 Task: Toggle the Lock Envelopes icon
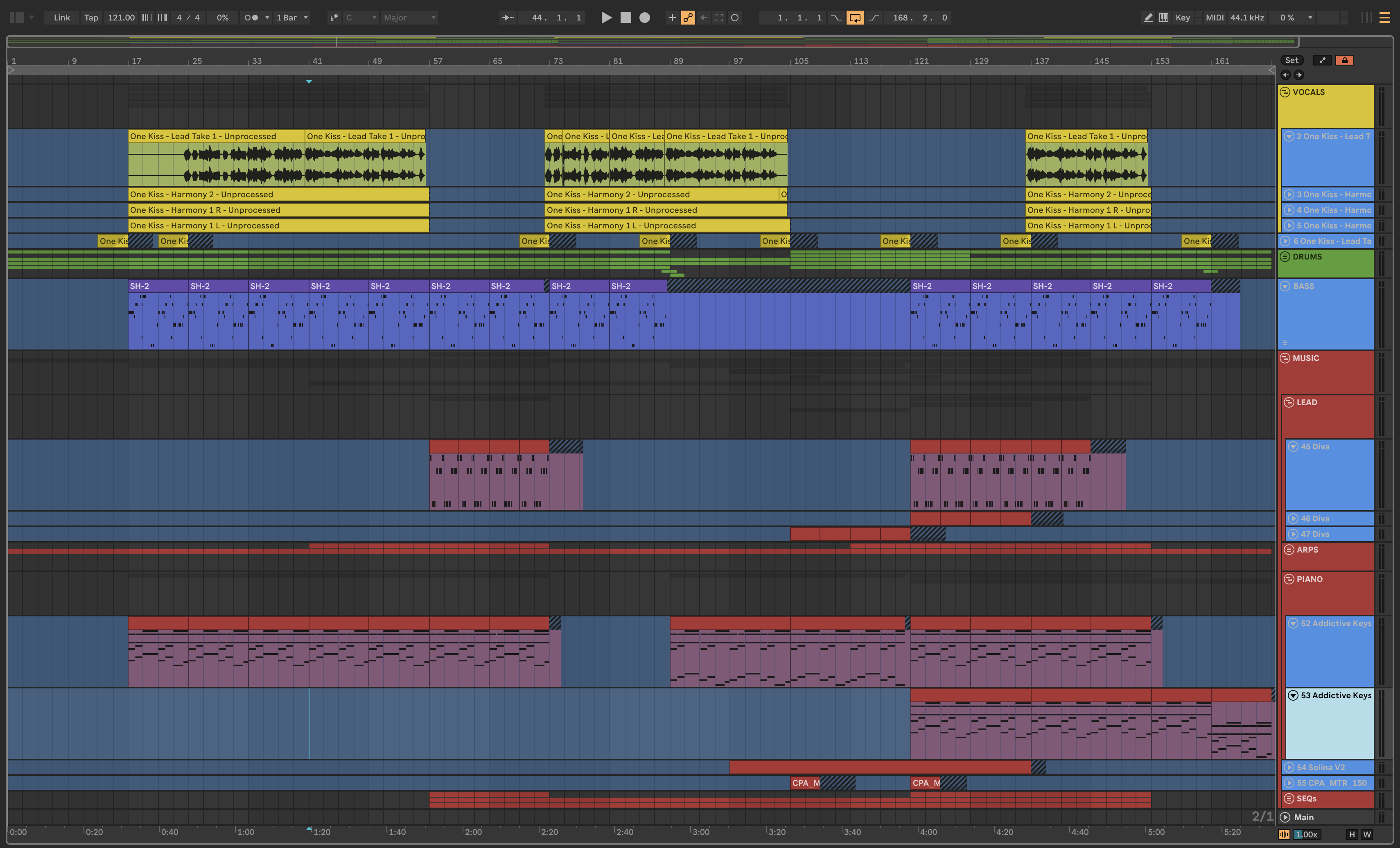pyautogui.click(x=1344, y=60)
